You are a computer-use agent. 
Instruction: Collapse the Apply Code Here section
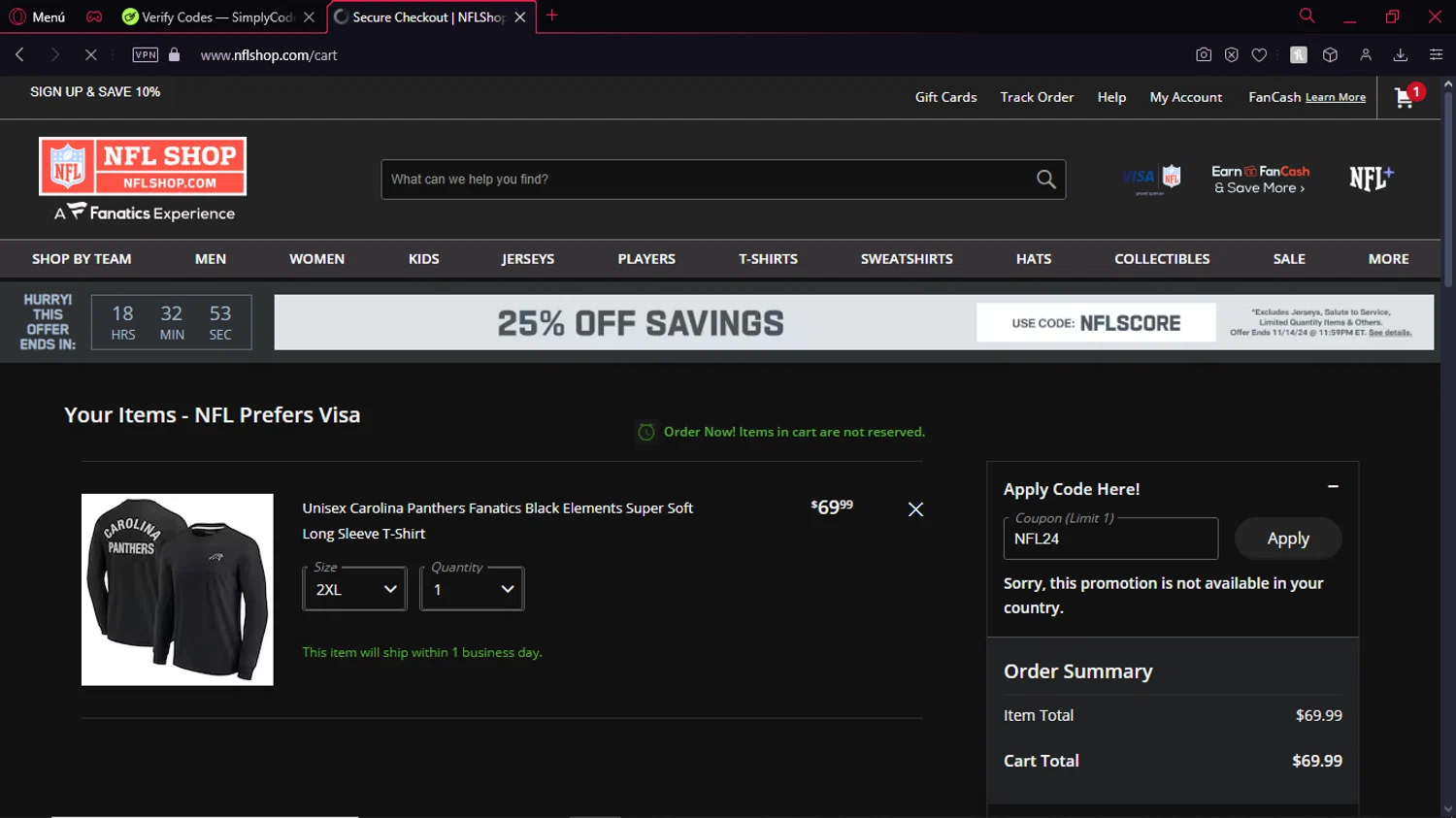[1333, 487]
